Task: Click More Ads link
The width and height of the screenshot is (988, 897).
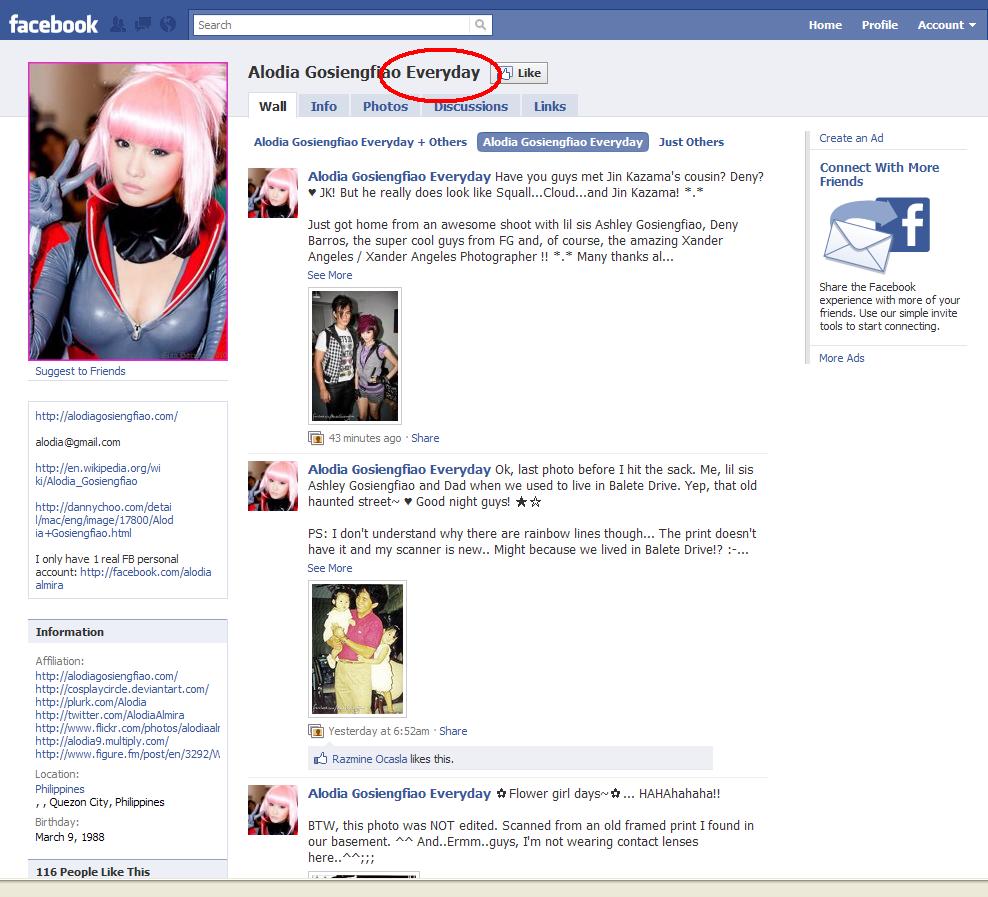Action: click(841, 358)
